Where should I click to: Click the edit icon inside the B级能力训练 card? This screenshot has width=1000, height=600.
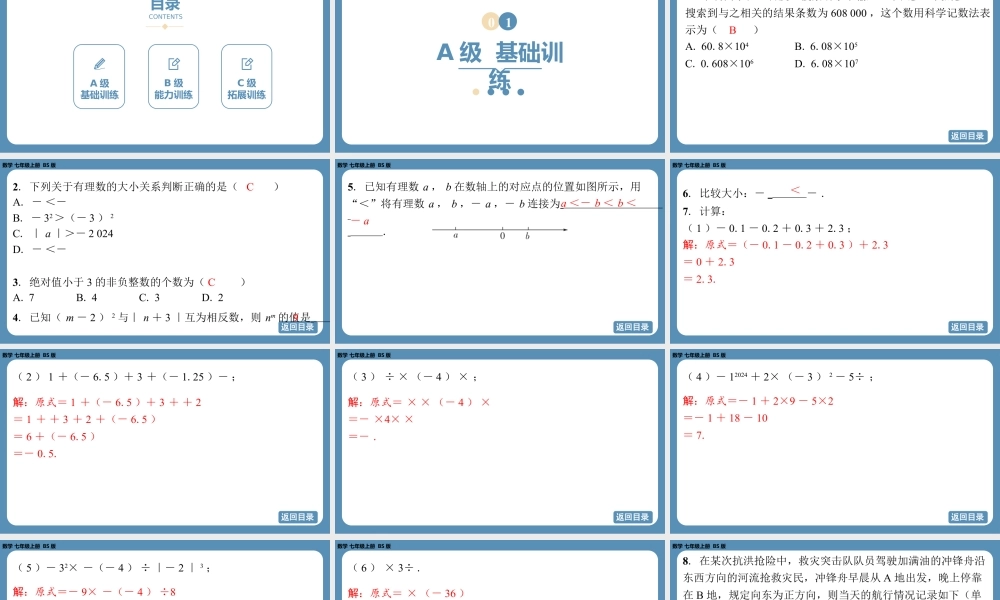click(174, 62)
